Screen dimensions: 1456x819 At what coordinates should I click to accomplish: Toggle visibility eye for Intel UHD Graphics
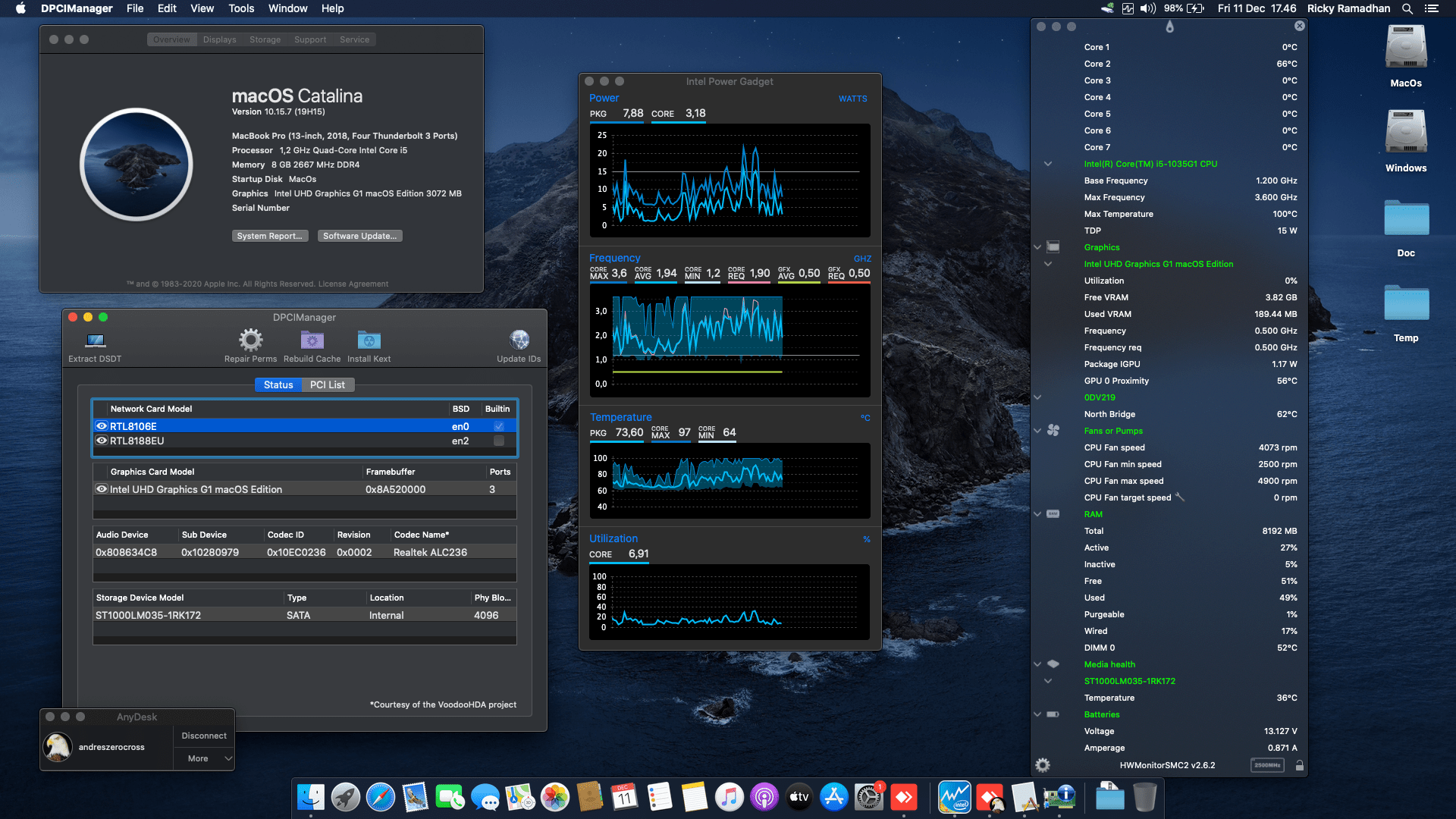pyautogui.click(x=102, y=488)
